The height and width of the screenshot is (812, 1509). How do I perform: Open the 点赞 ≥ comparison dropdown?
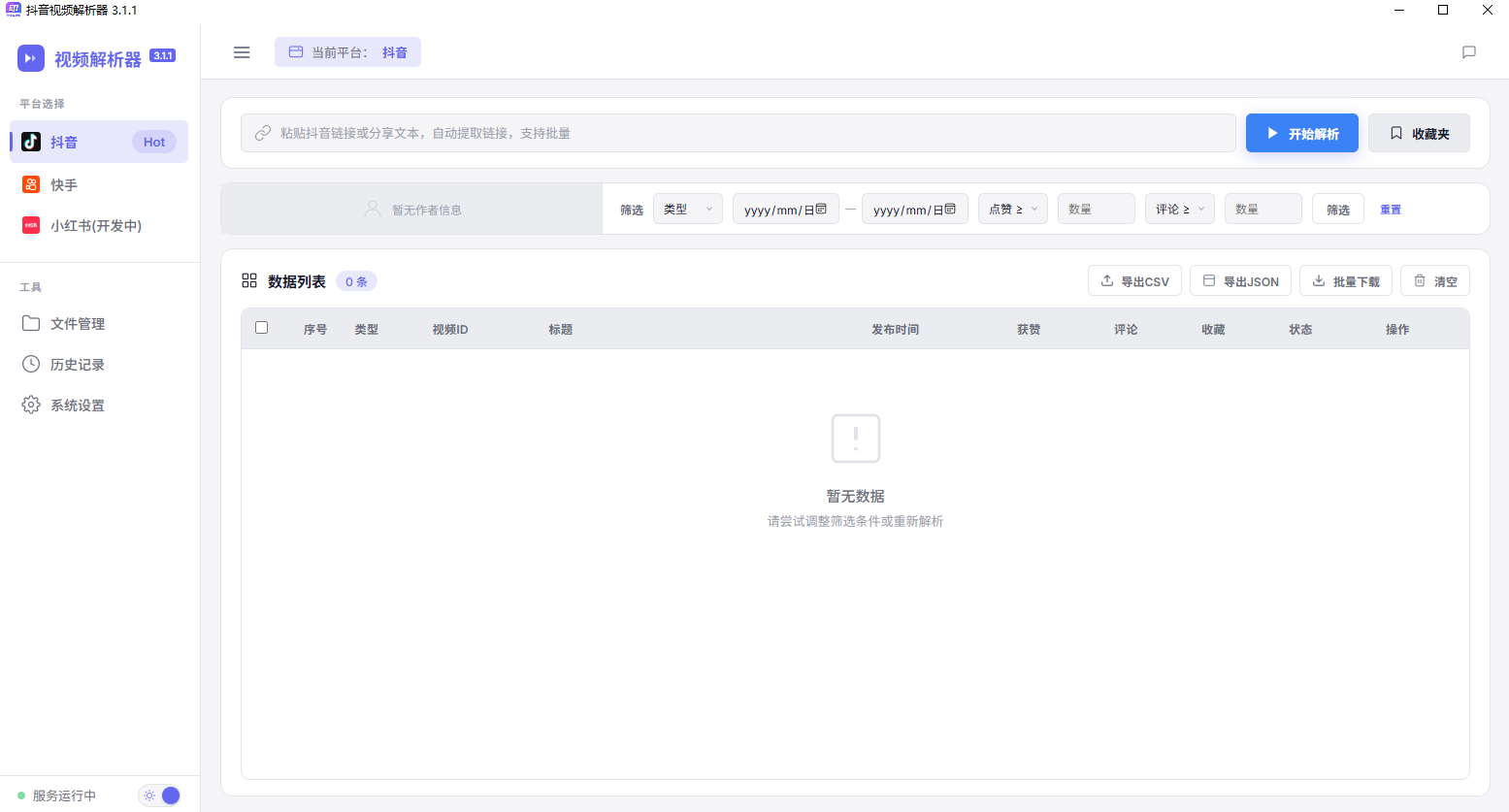pyautogui.click(x=1013, y=209)
